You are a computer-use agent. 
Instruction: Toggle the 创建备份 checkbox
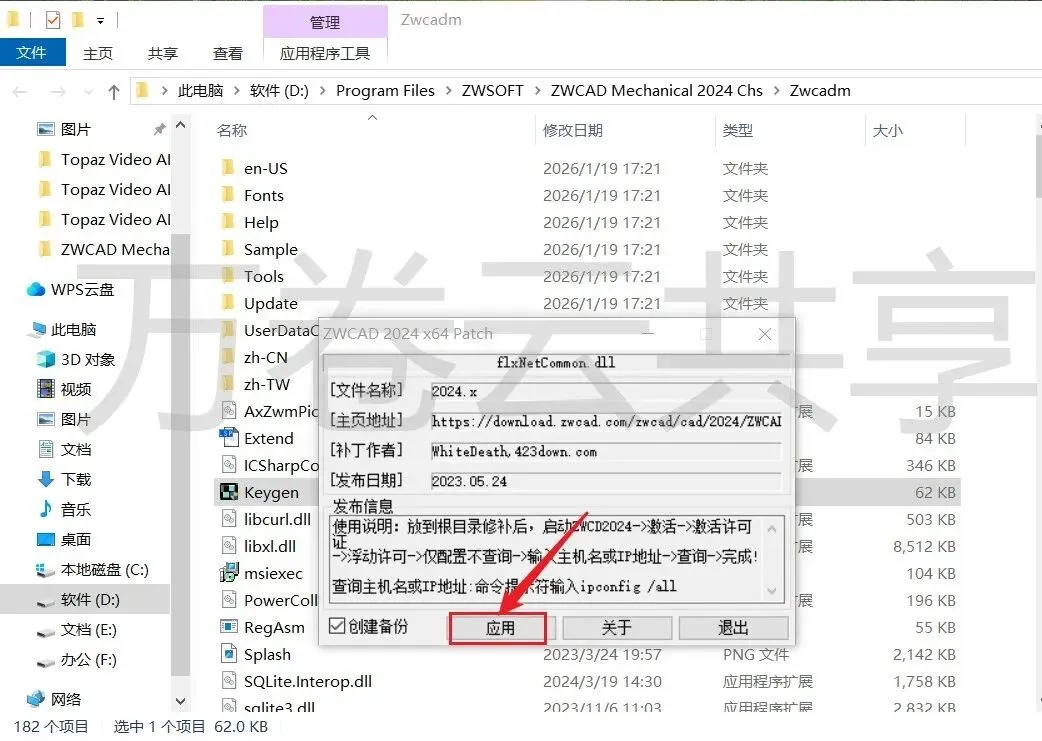click(x=338, y=626)
